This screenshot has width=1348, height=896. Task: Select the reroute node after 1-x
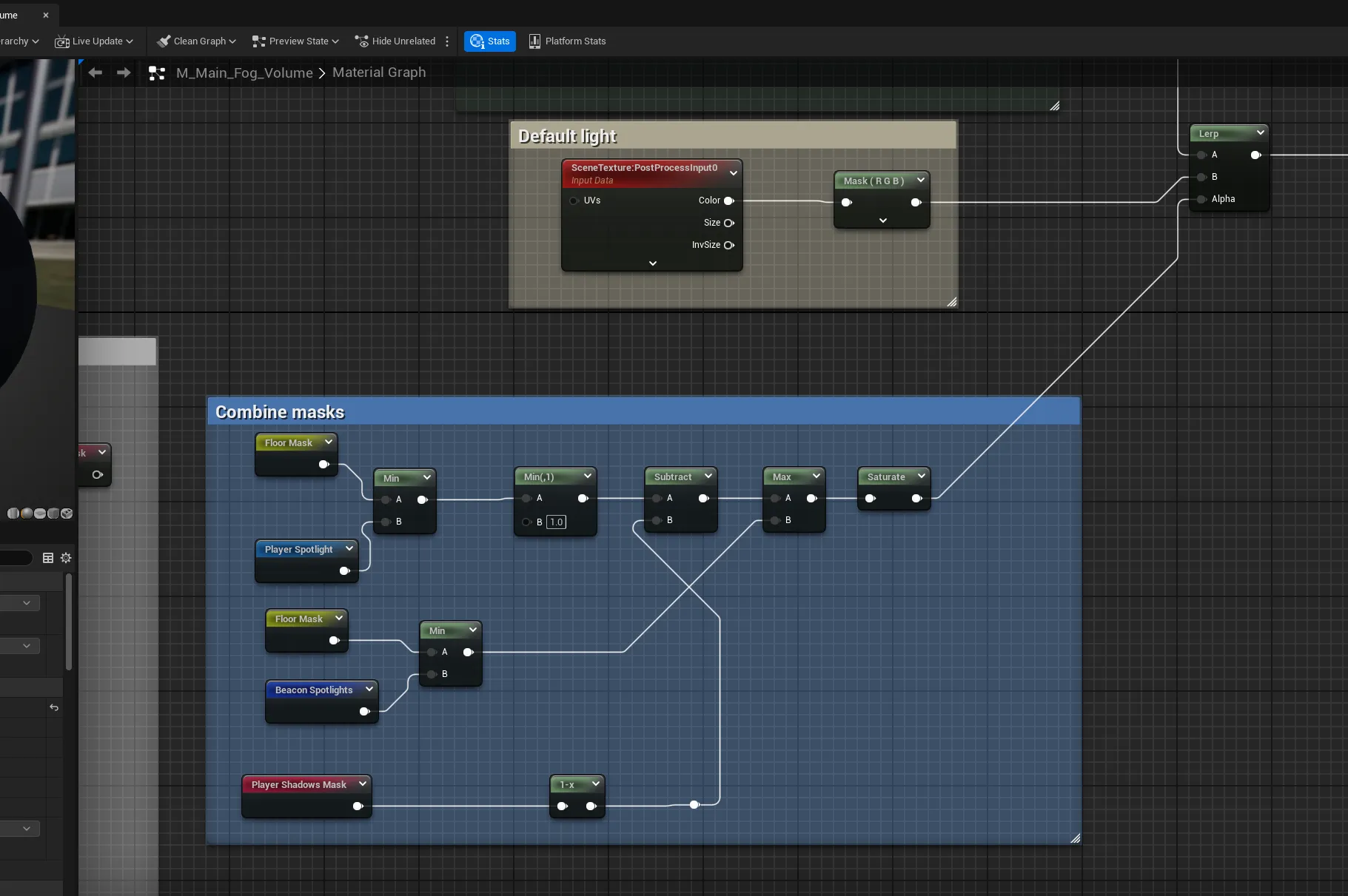point(694,805)
